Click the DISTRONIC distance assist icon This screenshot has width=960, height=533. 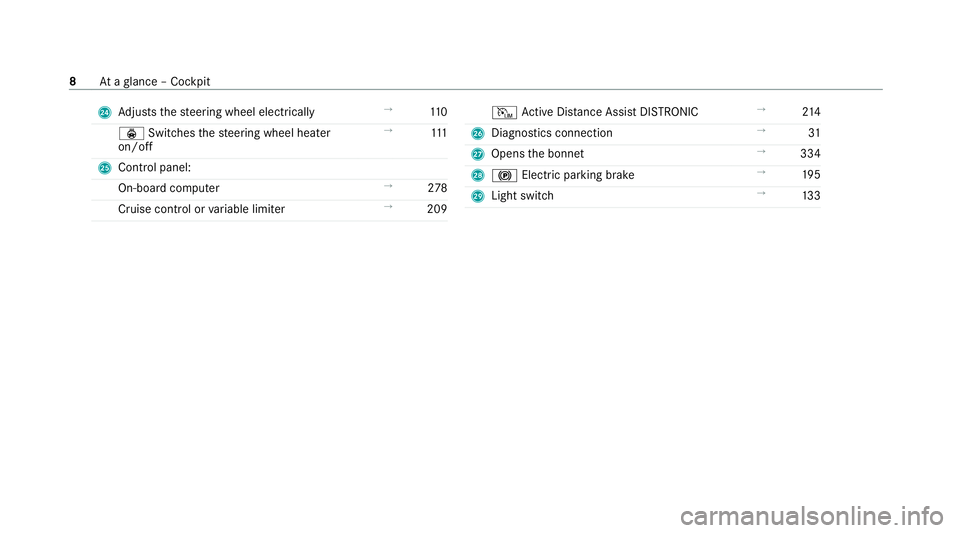[504, 113]
